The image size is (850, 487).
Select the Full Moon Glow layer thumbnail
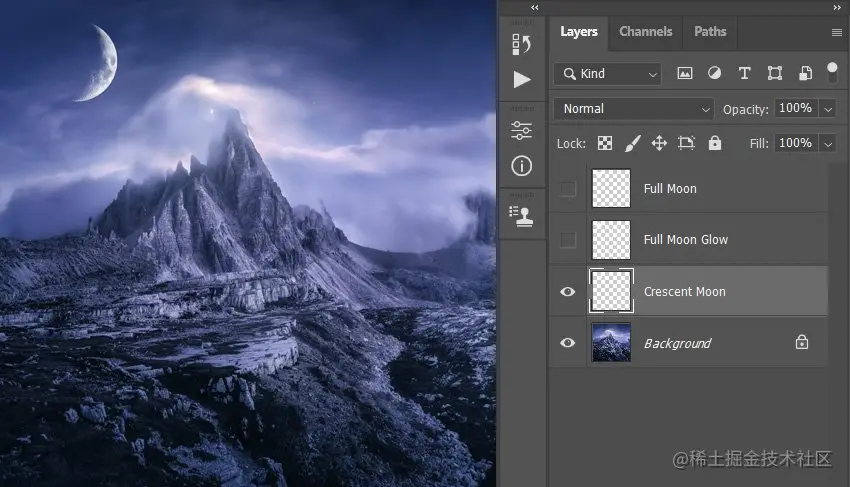(611, 240)
